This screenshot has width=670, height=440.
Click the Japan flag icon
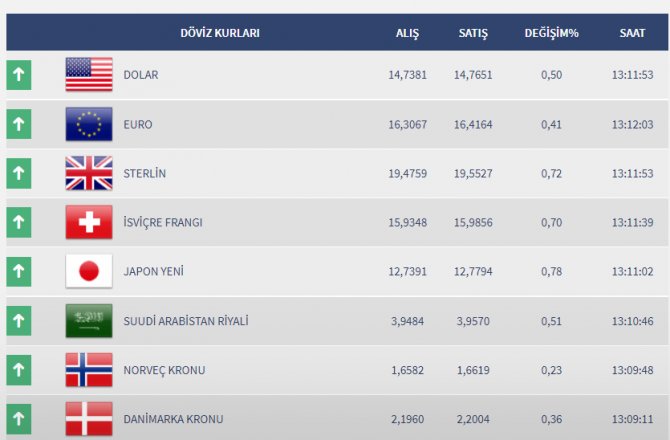pos(89,271)
